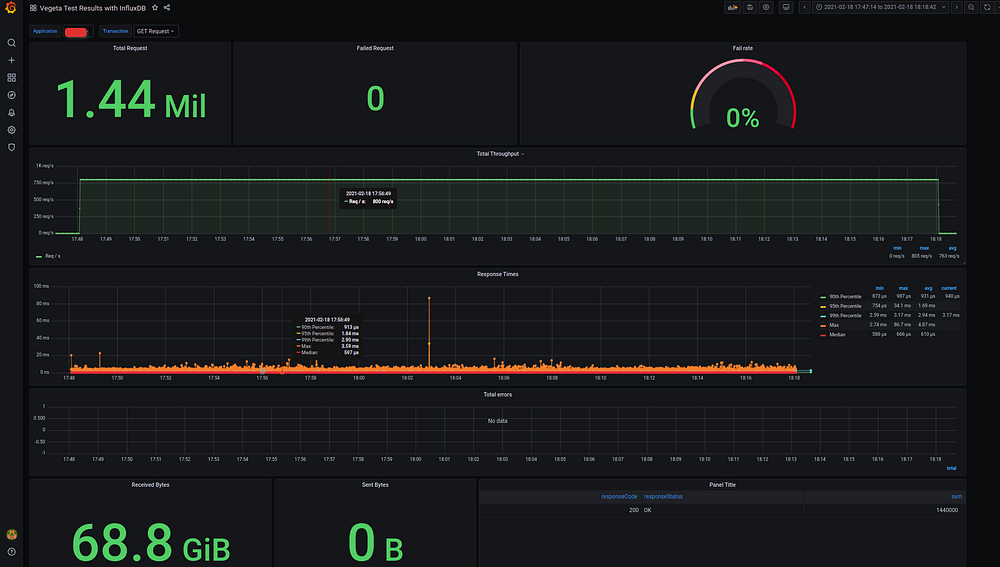Sort Response Times legend by avg

[929, 288]
